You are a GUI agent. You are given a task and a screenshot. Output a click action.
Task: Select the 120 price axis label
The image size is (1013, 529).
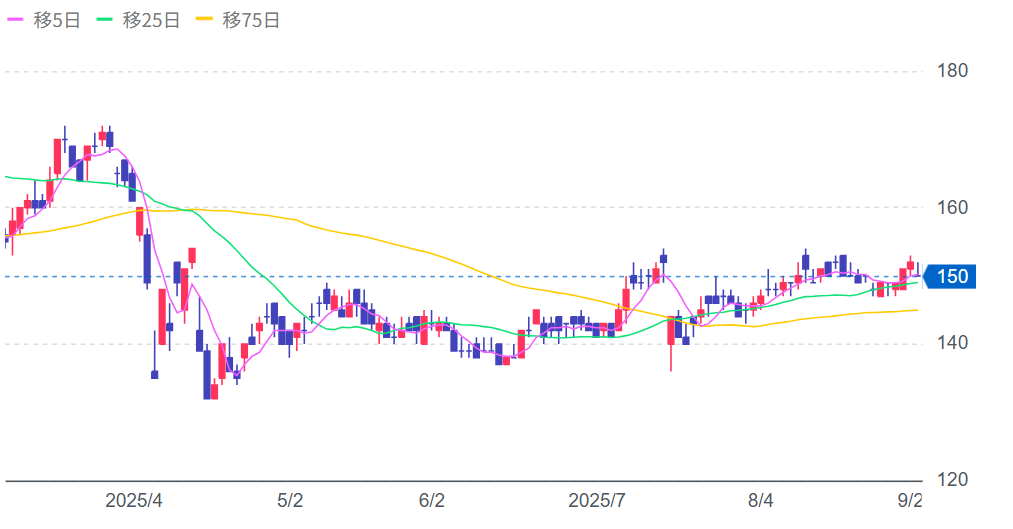(952, 480)
